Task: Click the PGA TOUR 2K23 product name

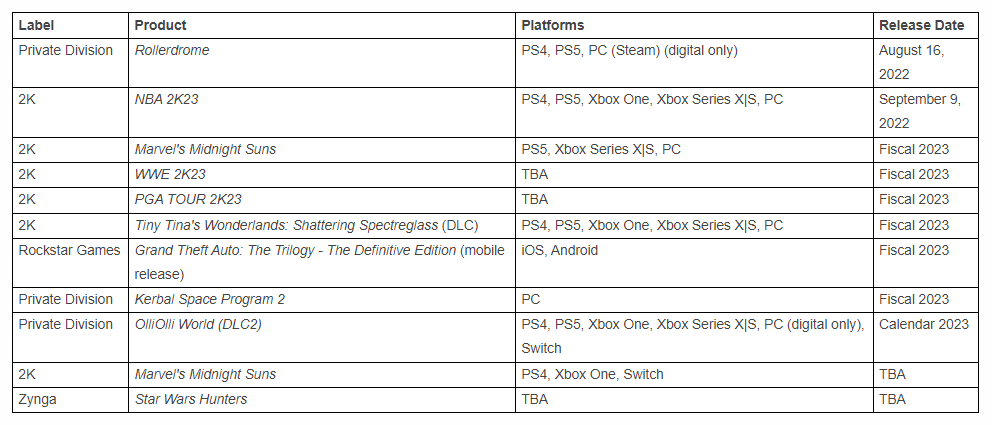Action: pyautogui.click(x=188, y=199)
